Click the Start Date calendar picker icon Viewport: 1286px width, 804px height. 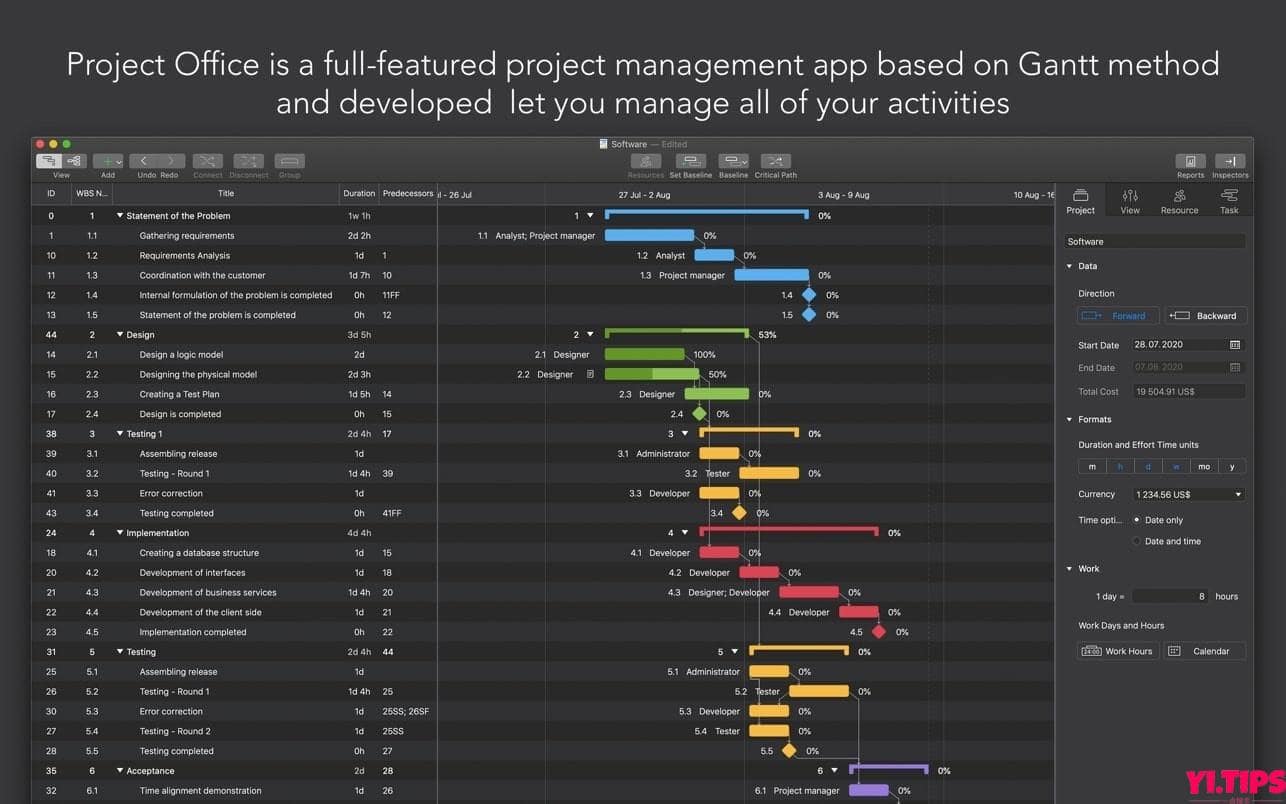1235,345
